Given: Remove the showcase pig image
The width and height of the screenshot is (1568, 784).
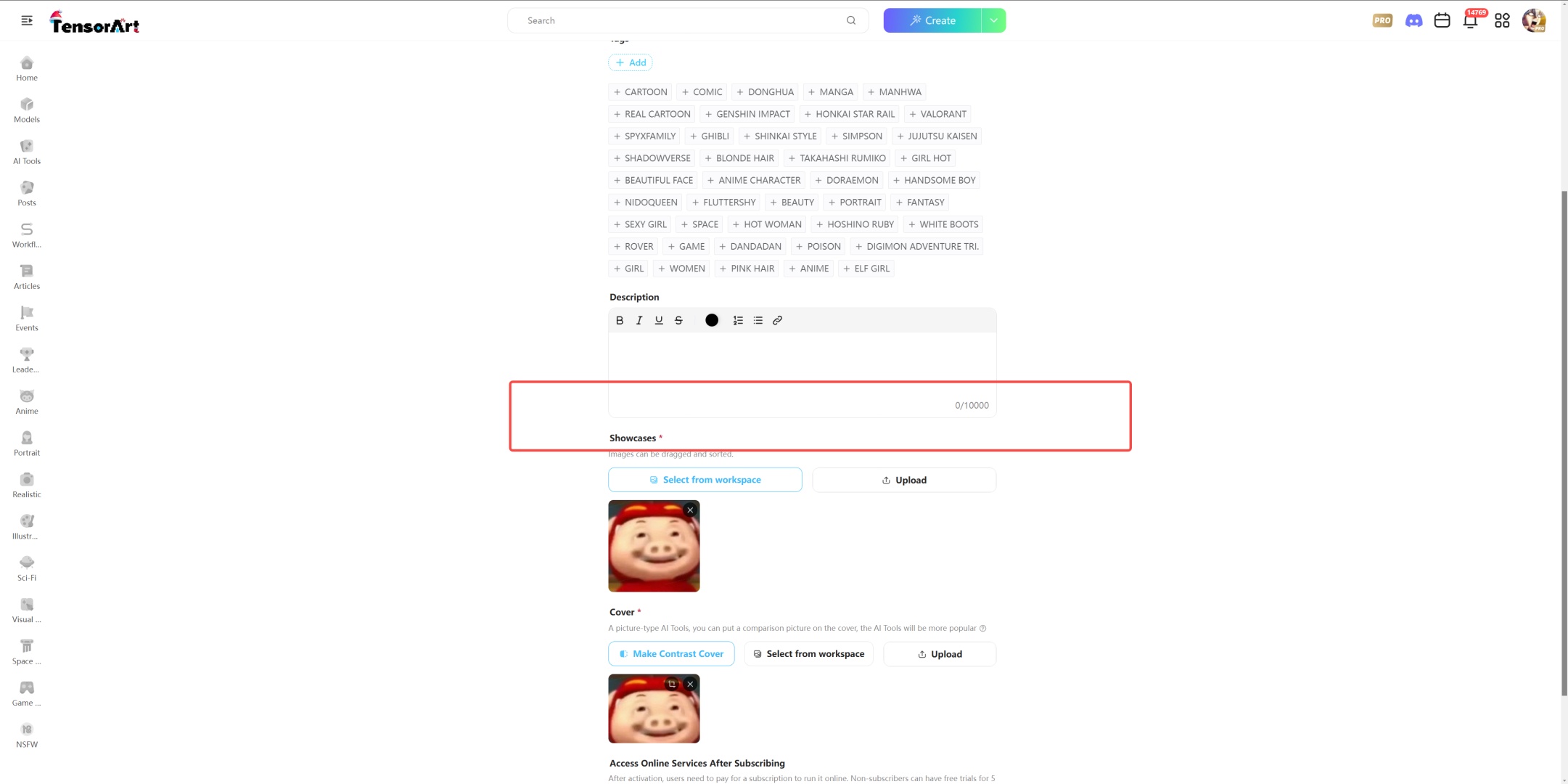Looking at the screenshot, I should pyautogui.click(x=690, y=510).
